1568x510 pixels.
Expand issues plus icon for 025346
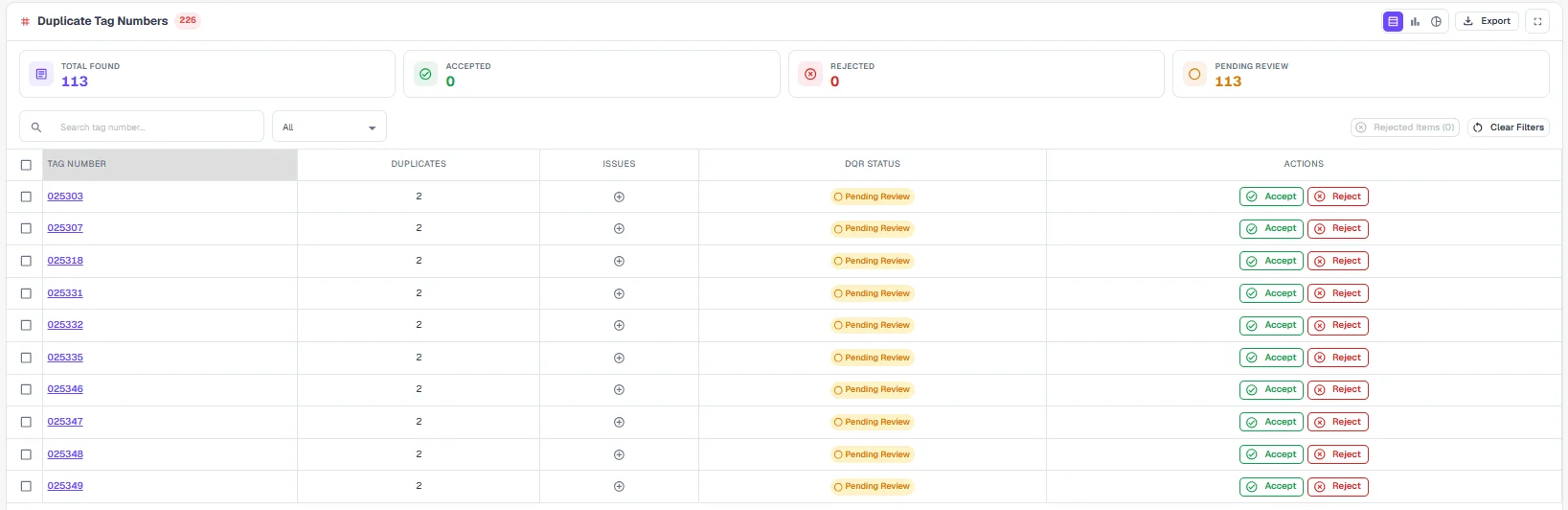619,389
